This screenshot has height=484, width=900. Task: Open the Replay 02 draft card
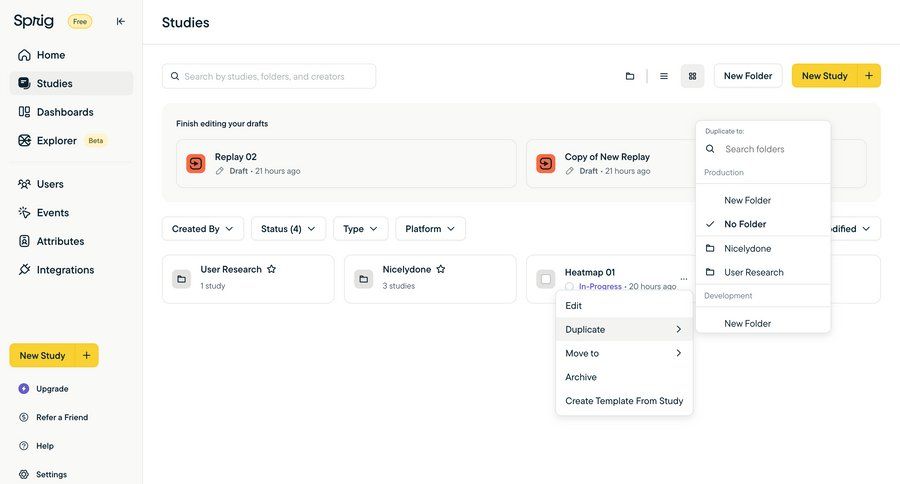[346, 163]
